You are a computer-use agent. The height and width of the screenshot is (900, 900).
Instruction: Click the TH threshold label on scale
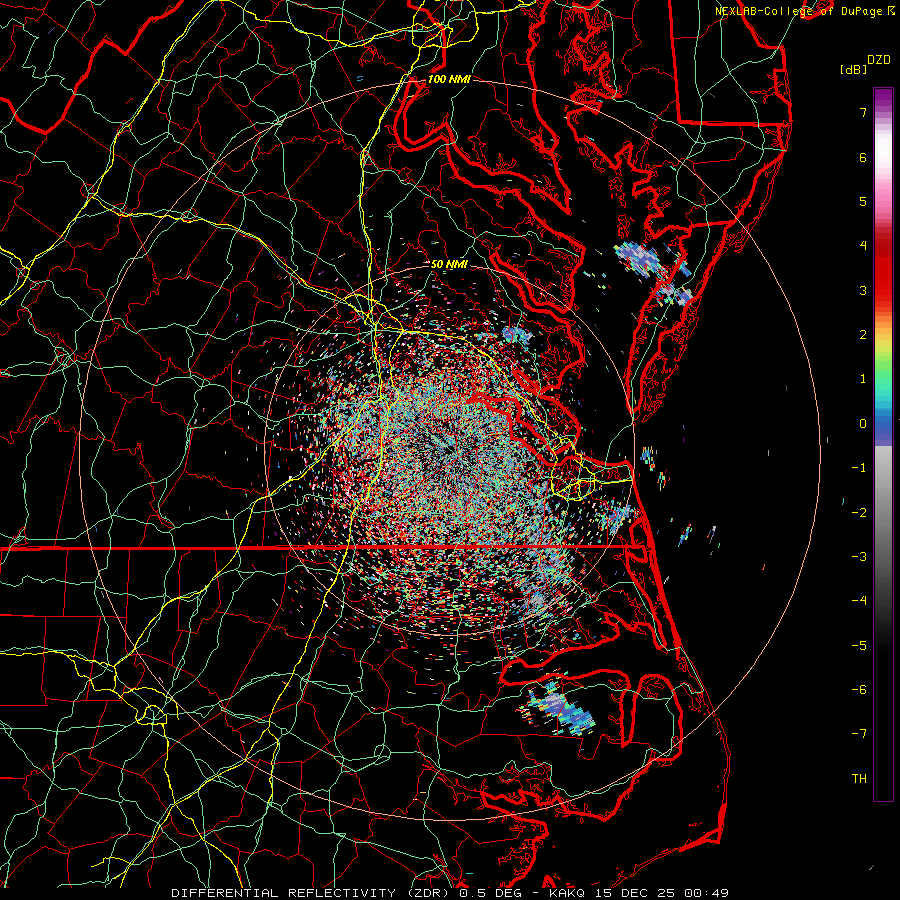tap(859, 779)
